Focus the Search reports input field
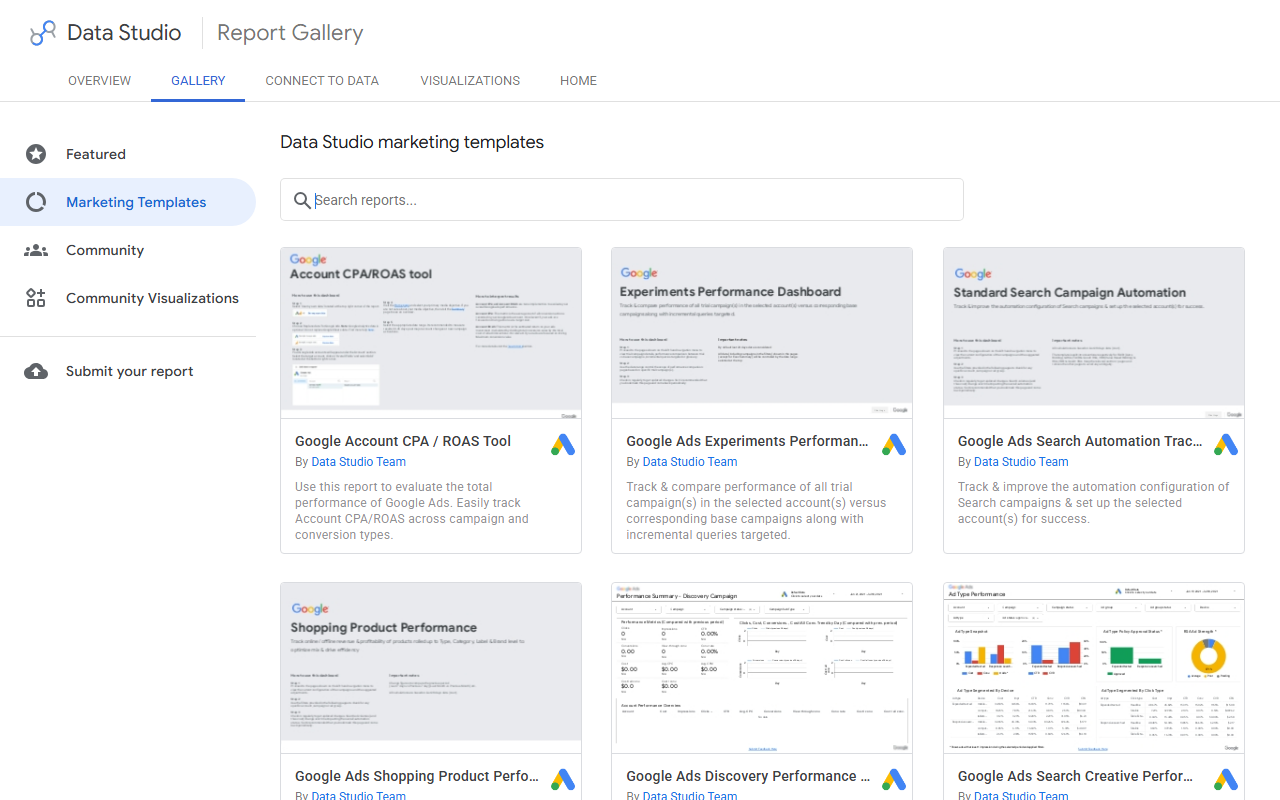The width and height of the screenshot is (1280, 800). 622,200
